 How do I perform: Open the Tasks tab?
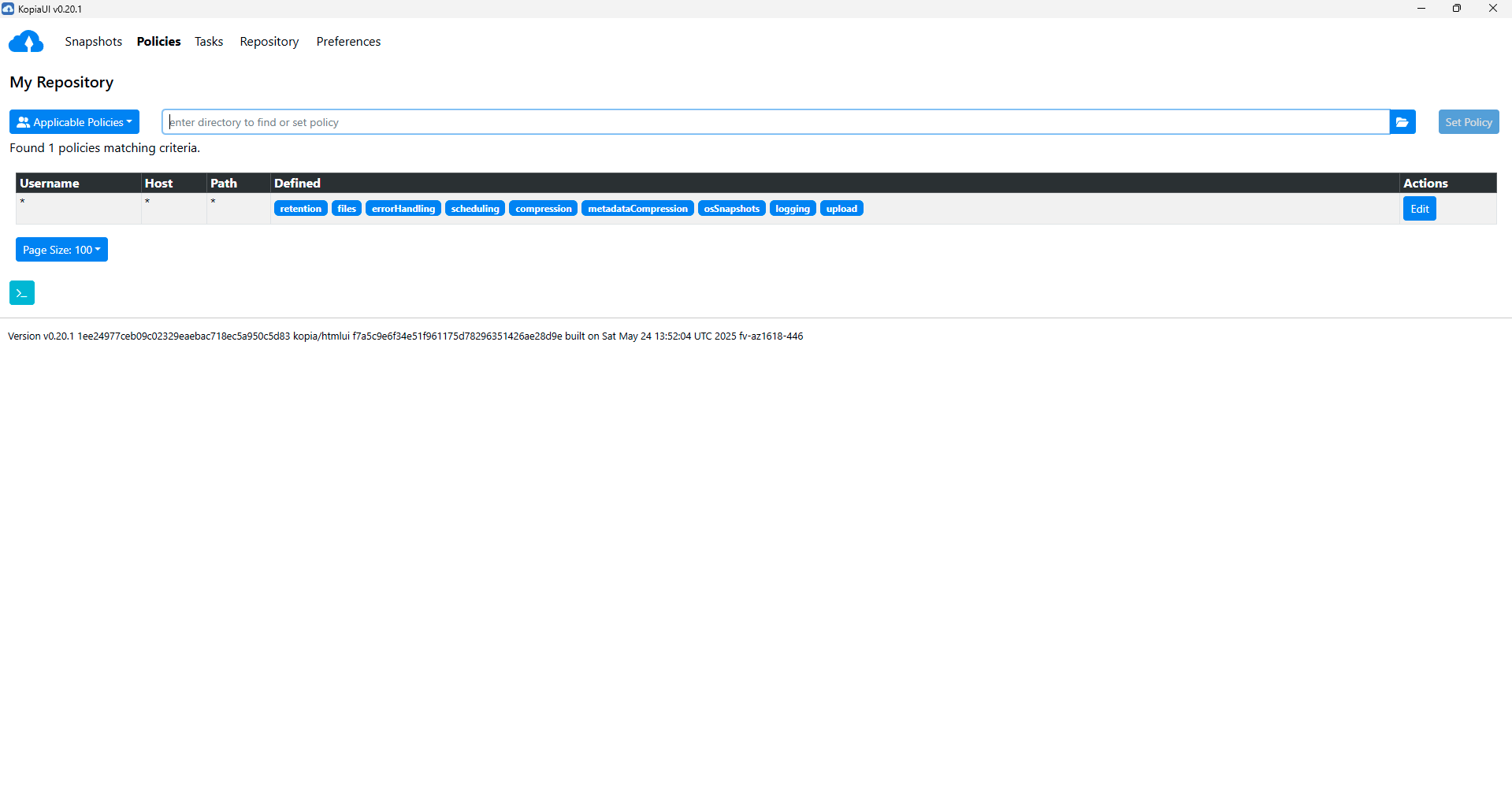click(209, 42)
